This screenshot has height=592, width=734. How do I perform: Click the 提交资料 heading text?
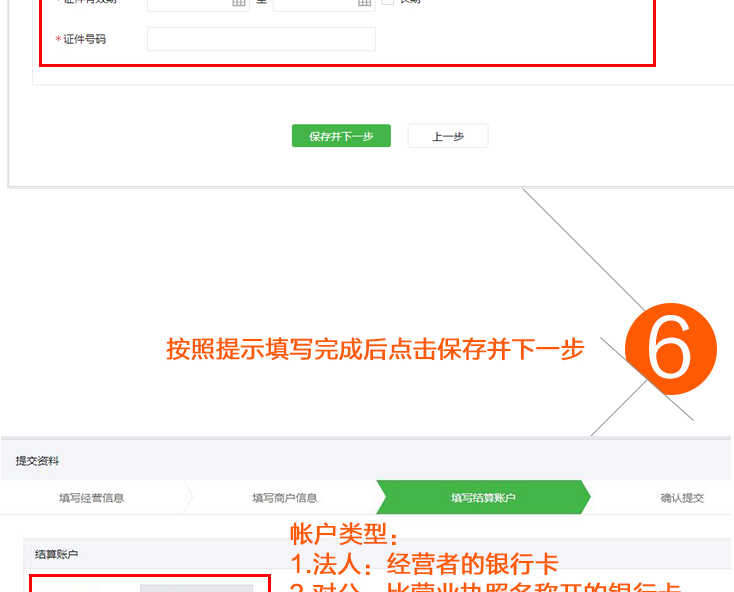point(37,461)
